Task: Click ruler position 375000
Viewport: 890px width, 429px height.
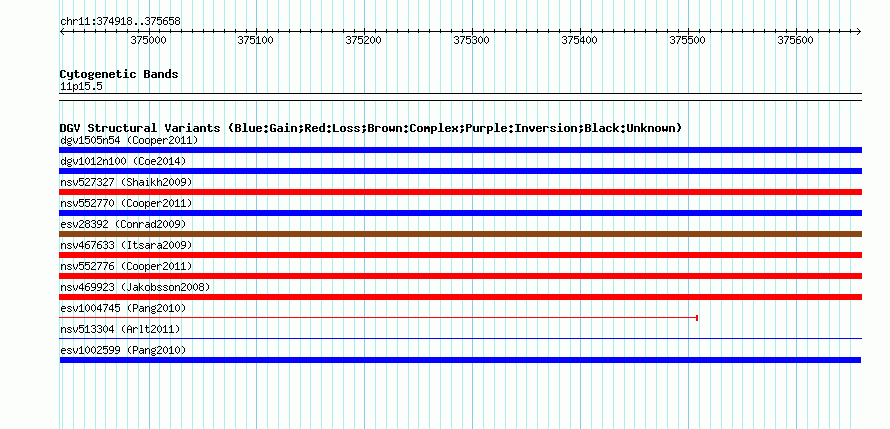Action: [148, 40]
